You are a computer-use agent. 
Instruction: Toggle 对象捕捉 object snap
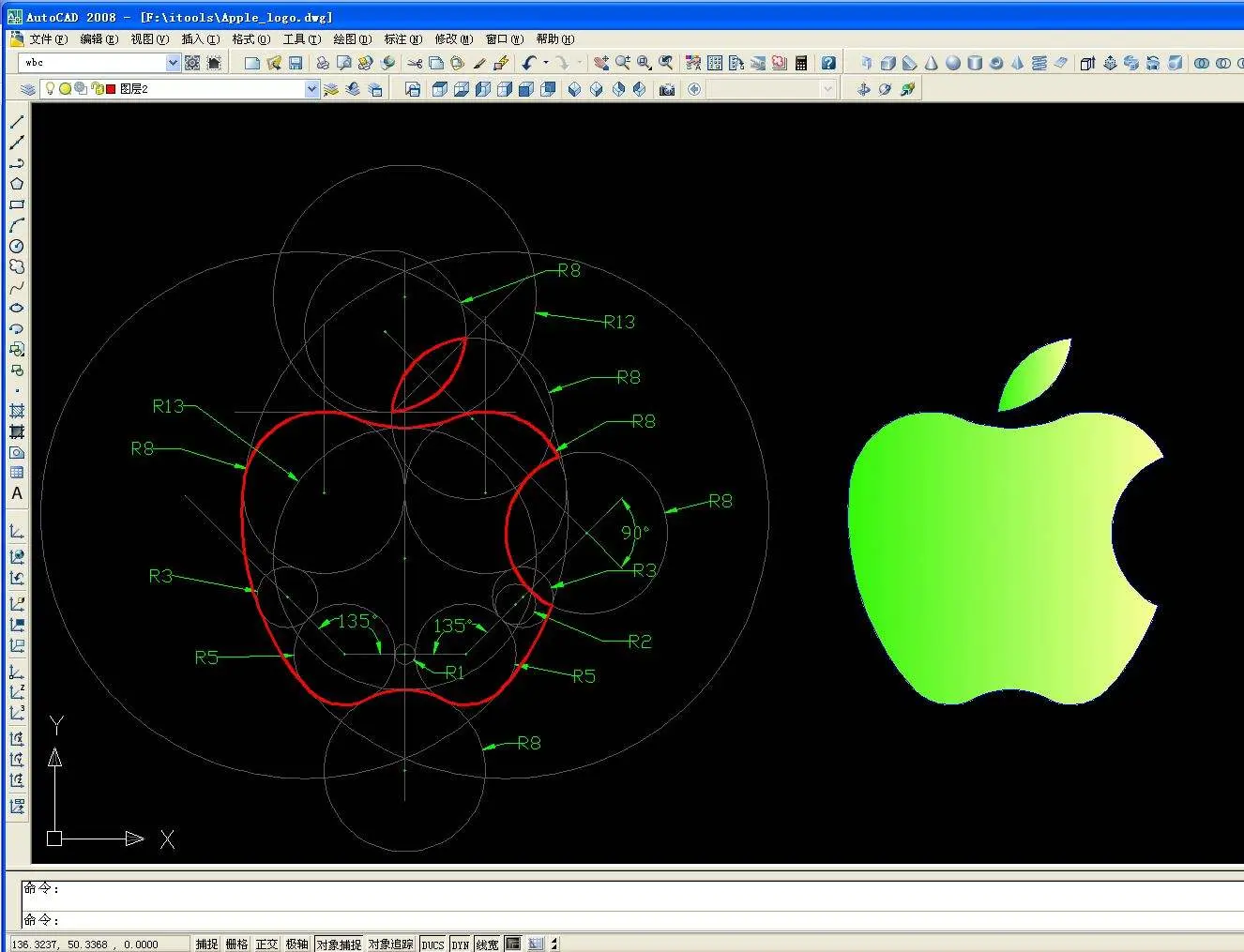coord(338,944)
